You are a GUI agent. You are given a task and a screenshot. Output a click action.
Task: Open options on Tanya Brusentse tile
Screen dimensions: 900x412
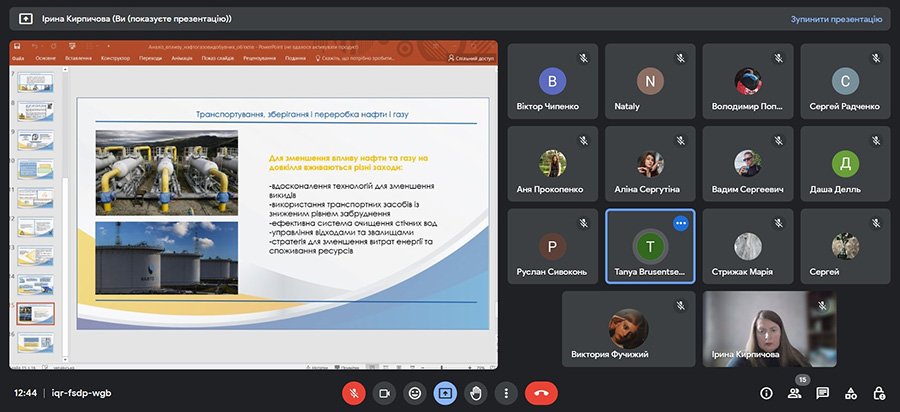point(681,223)
